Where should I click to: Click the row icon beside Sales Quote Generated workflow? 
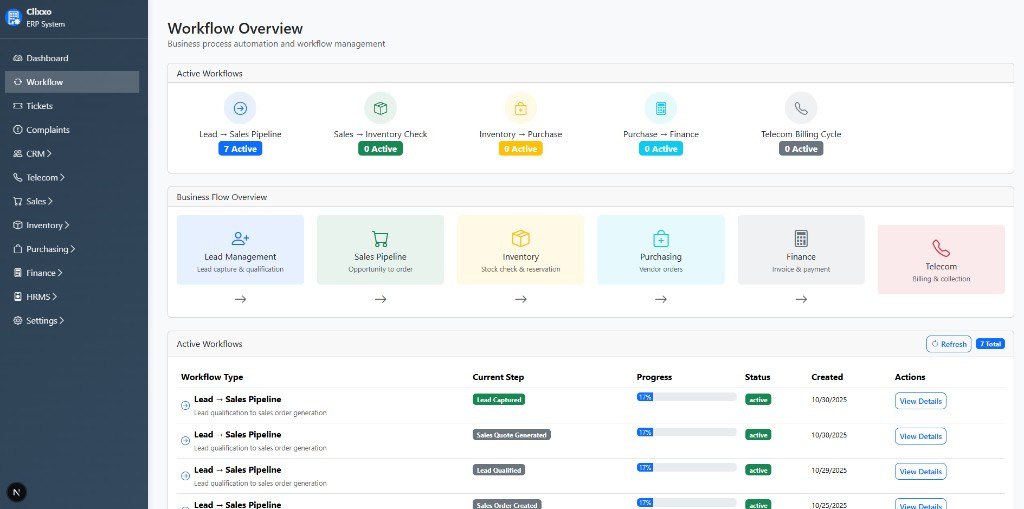pyautogui.click(x=185, y=441)
